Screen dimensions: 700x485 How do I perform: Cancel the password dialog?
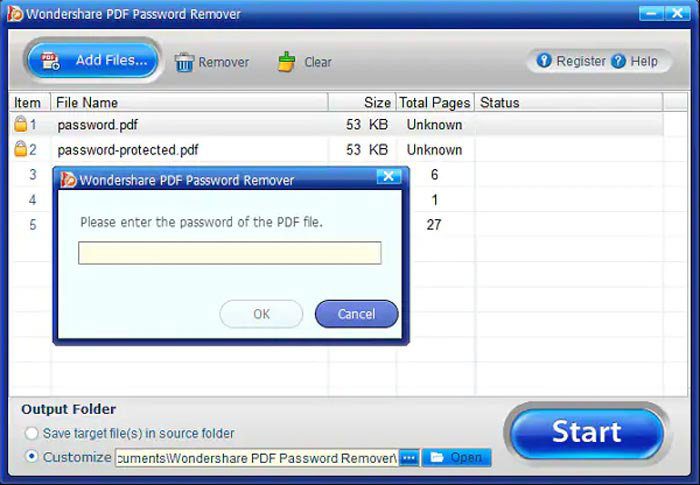[356, 314]
